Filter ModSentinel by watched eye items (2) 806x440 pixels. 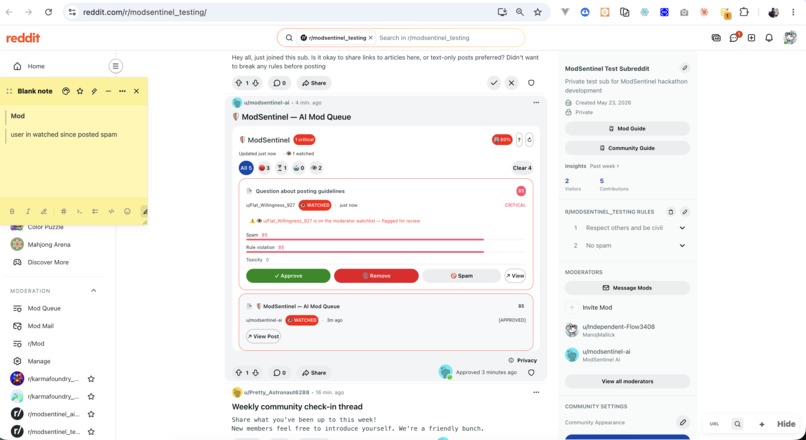(317, 168)
